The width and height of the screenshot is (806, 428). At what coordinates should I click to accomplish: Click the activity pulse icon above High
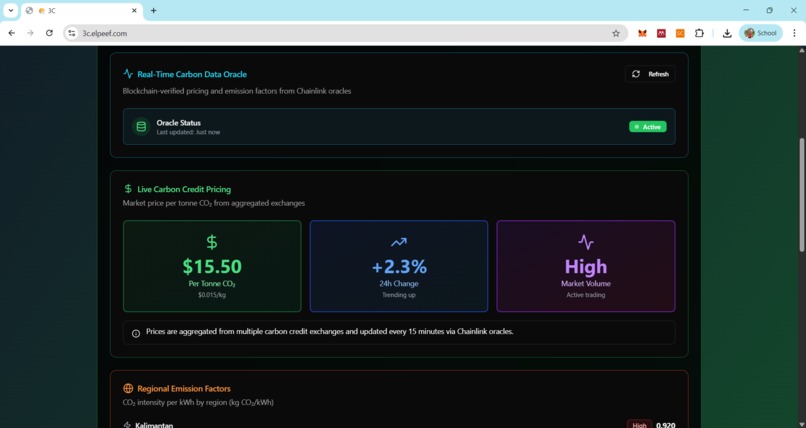click(x=586, y=242)
